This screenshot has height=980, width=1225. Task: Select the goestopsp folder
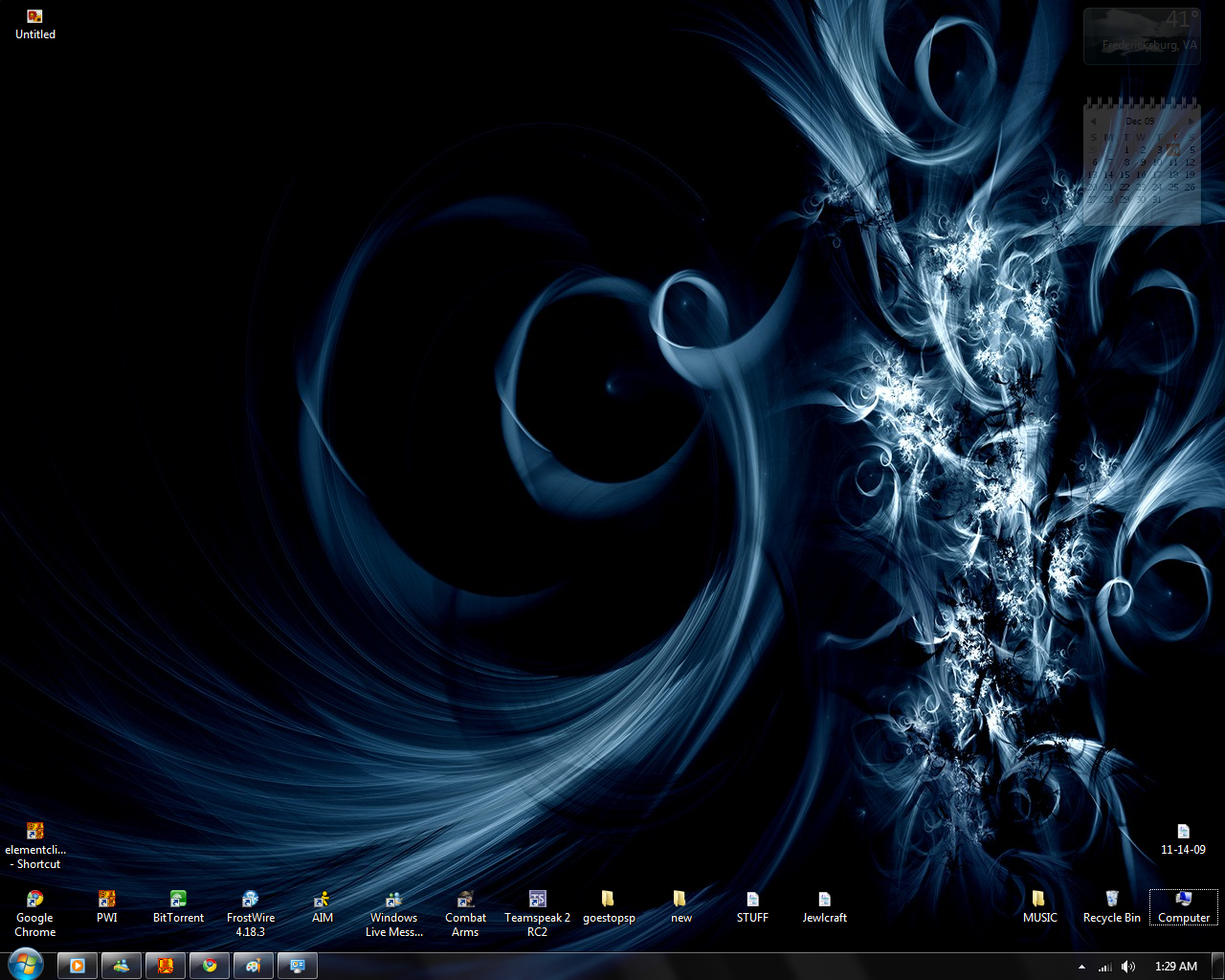pos(609,905)
